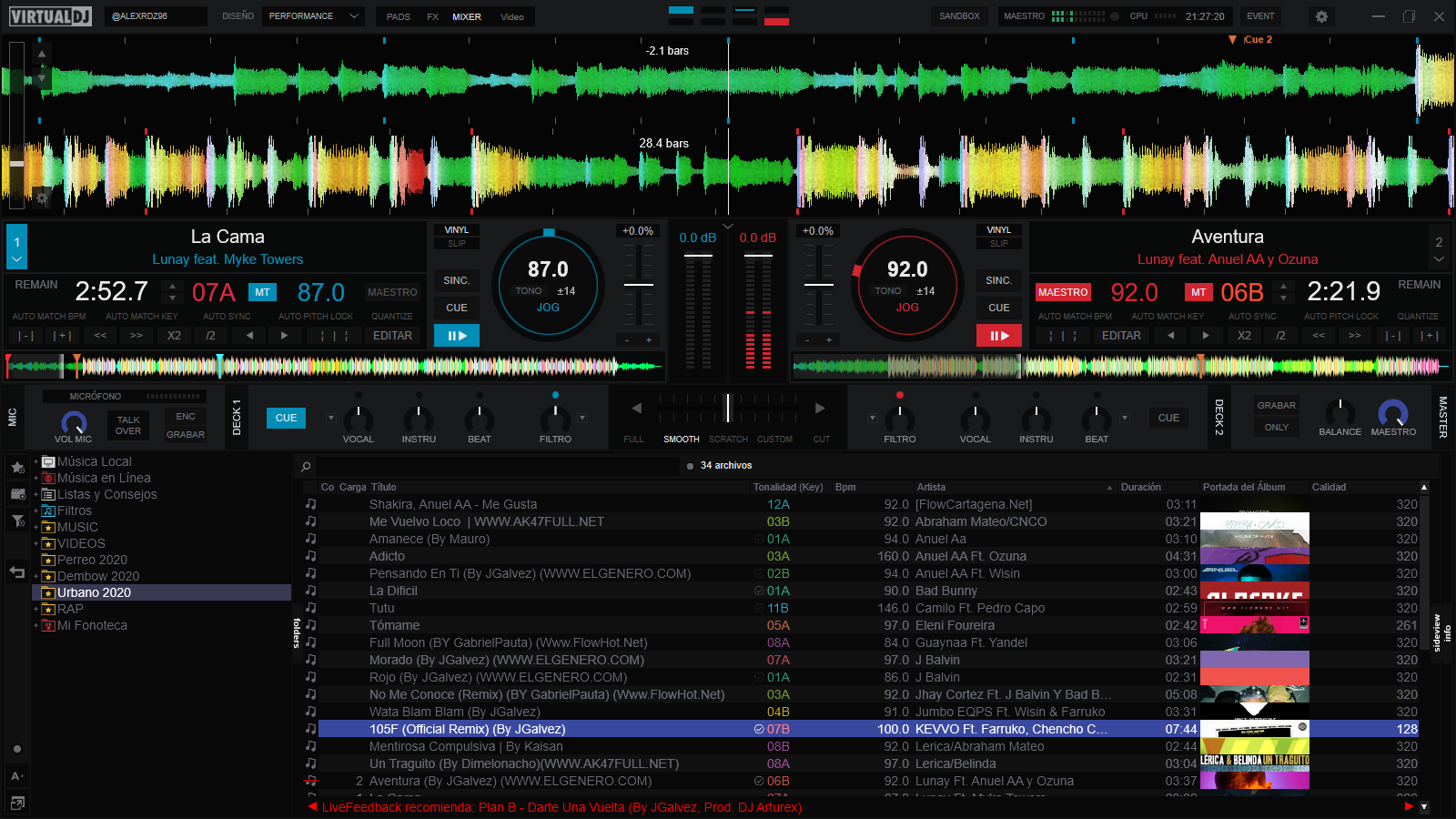Screen dimensions: 1456x819
Task: Click the EDITAR button on deck 2
Action: pyautogui.click(x=1121, y=336)
